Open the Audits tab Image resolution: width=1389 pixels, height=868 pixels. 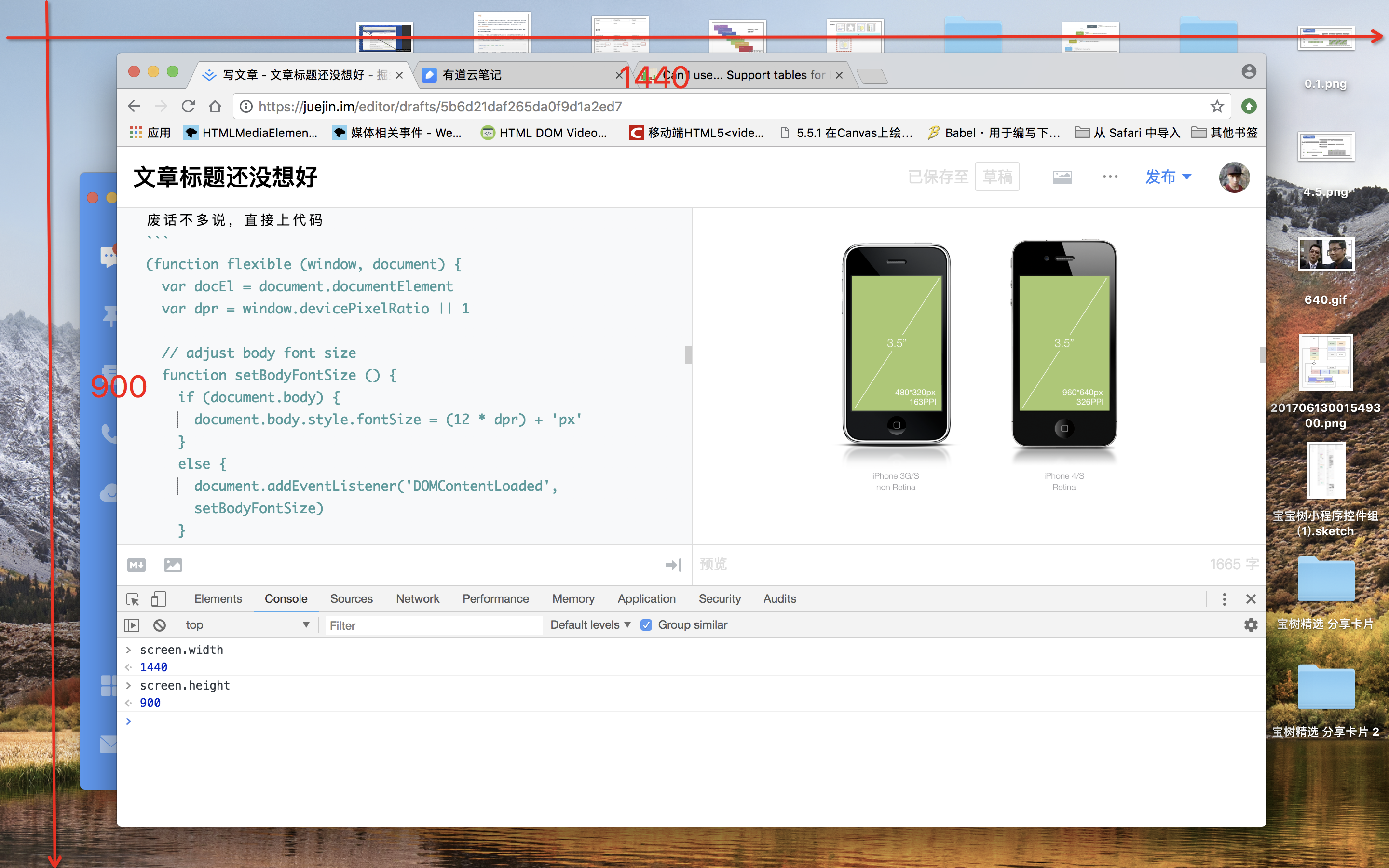(779, 599)
